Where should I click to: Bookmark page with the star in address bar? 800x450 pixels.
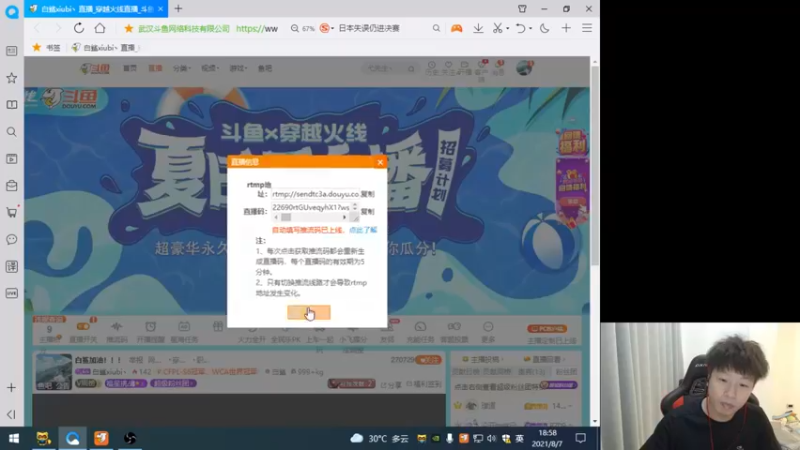pos(129,29)
